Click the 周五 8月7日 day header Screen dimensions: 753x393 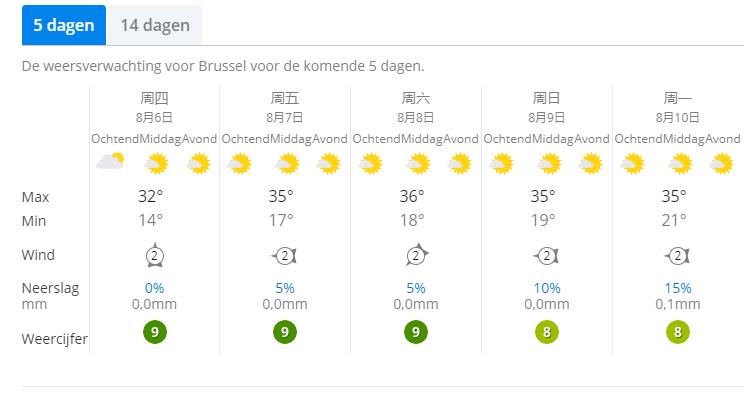tap(285, 107)
